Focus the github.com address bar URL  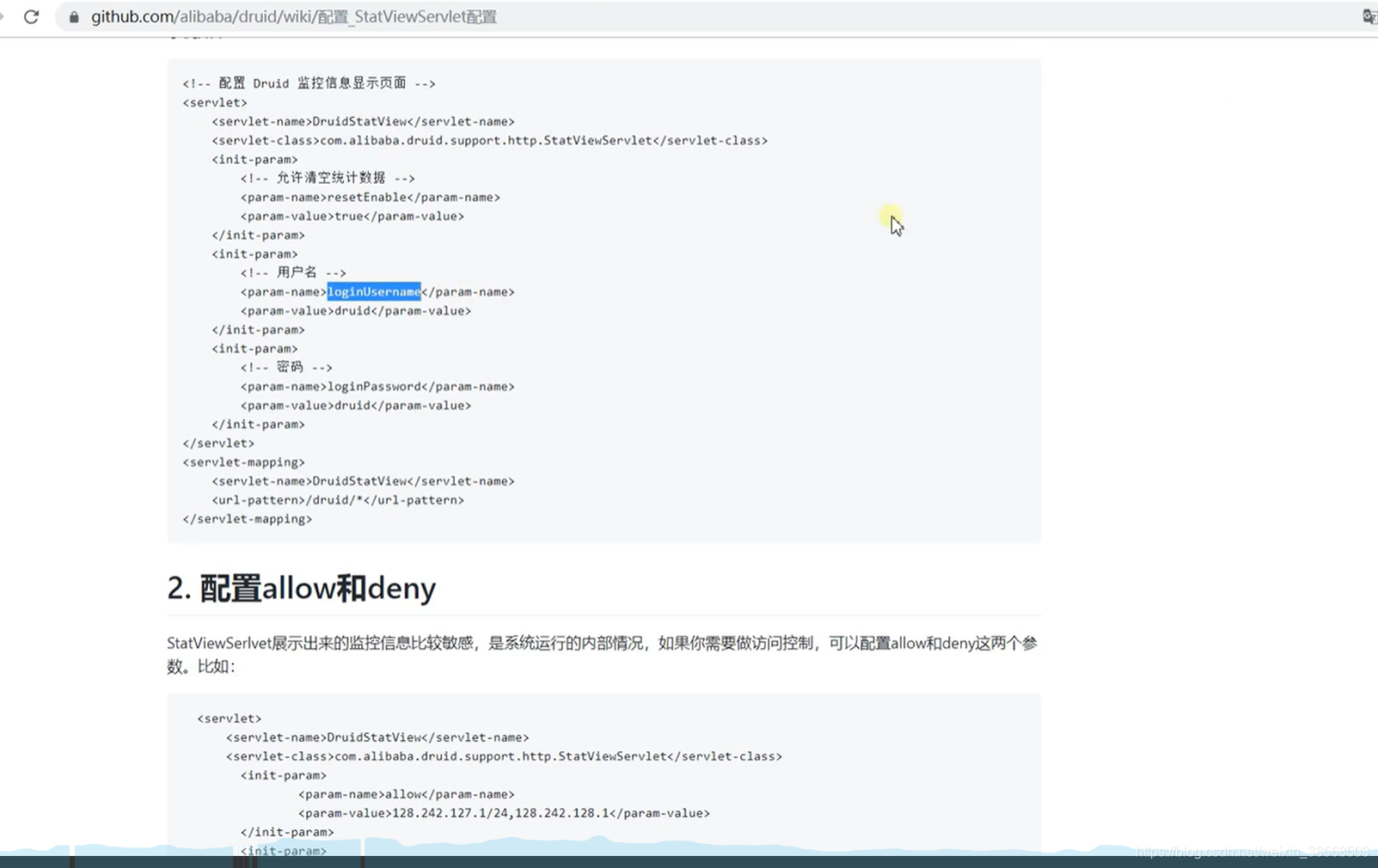point(294,16)
